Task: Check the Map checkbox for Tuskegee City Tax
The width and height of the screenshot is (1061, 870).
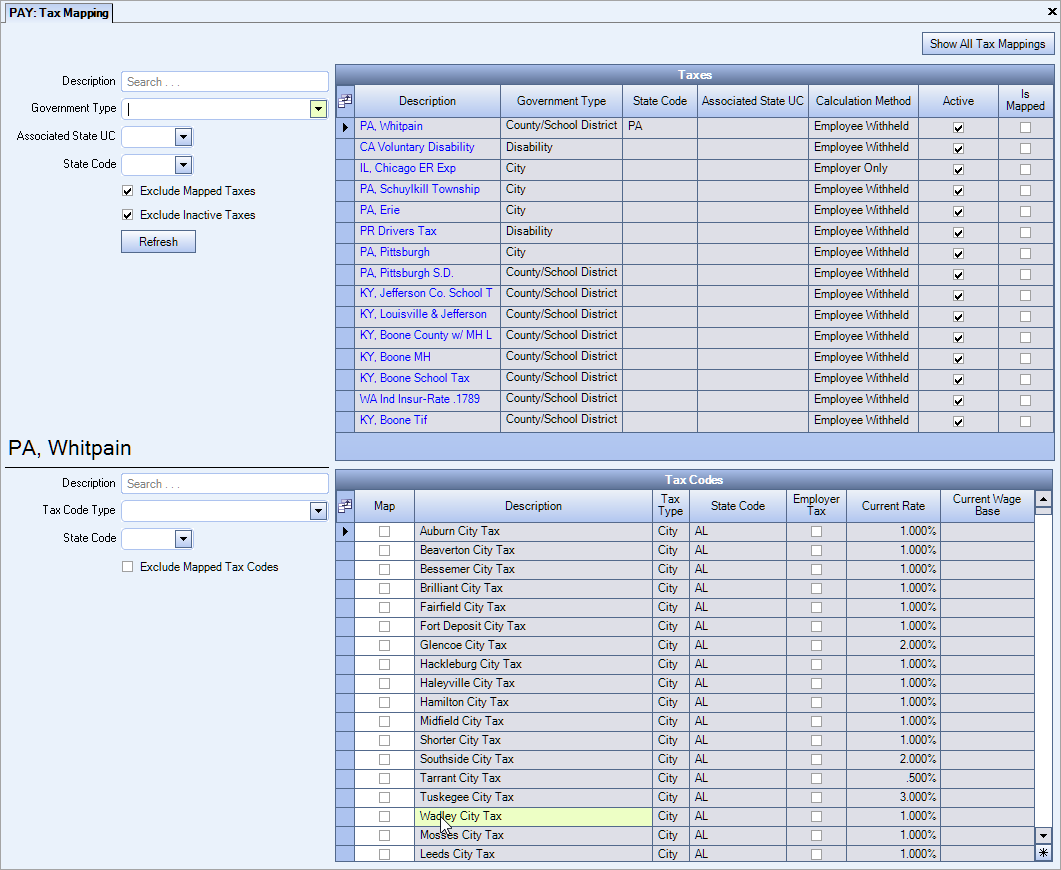Action: (385, 797)
